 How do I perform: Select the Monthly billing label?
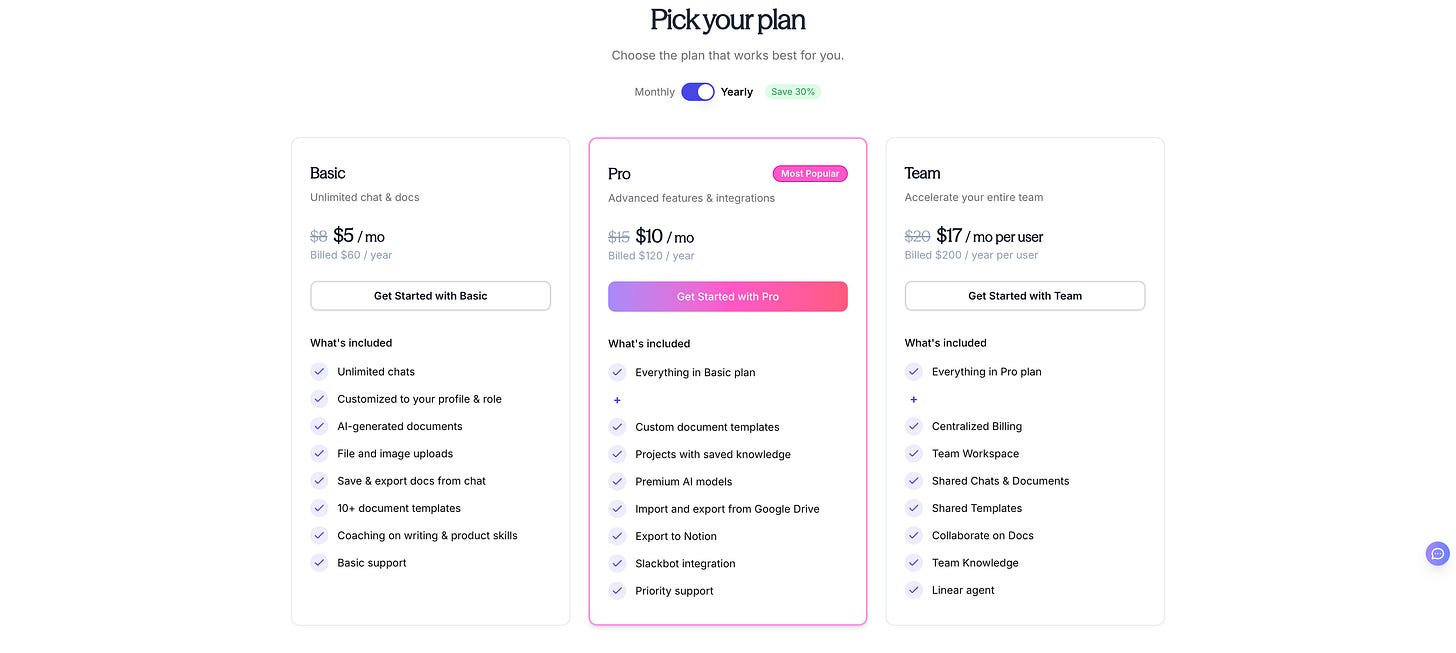tap(654, 92)
